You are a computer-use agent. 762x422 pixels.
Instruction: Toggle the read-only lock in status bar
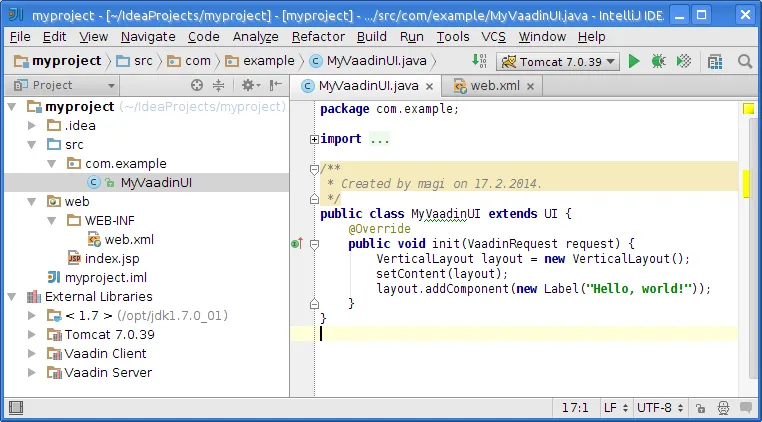(700, 408)
